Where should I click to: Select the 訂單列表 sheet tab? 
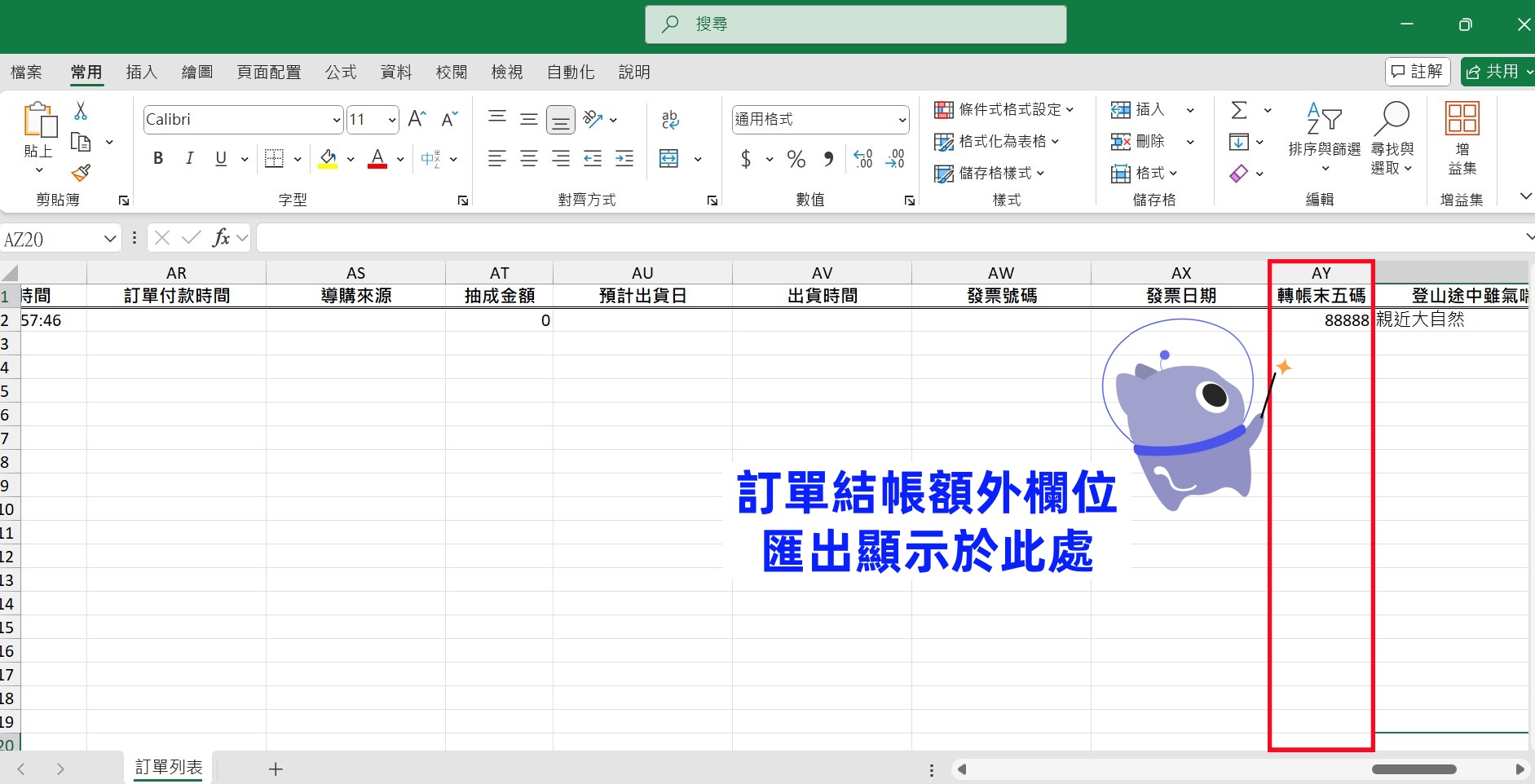point(169,767)
